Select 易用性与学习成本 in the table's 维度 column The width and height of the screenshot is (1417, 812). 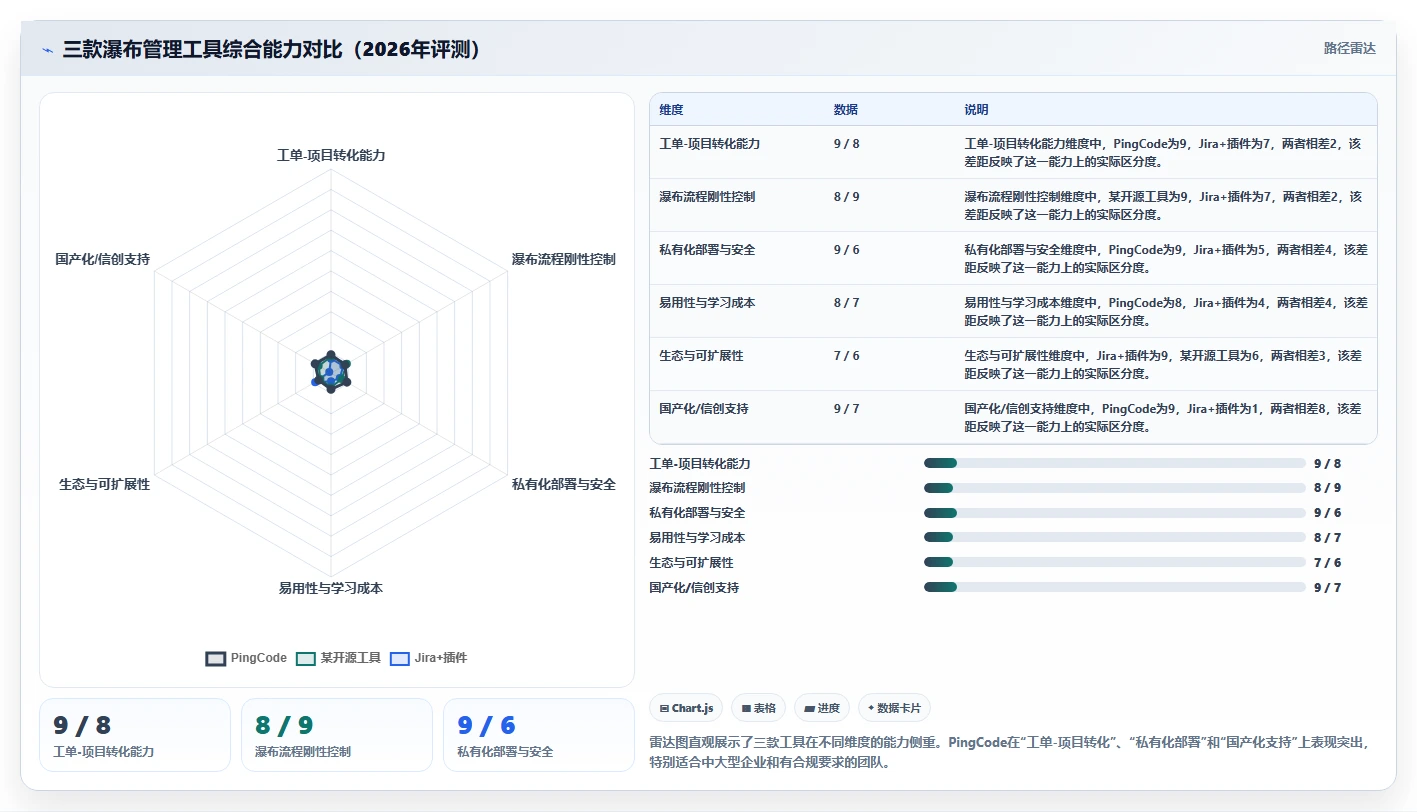[x=707, y=302]
